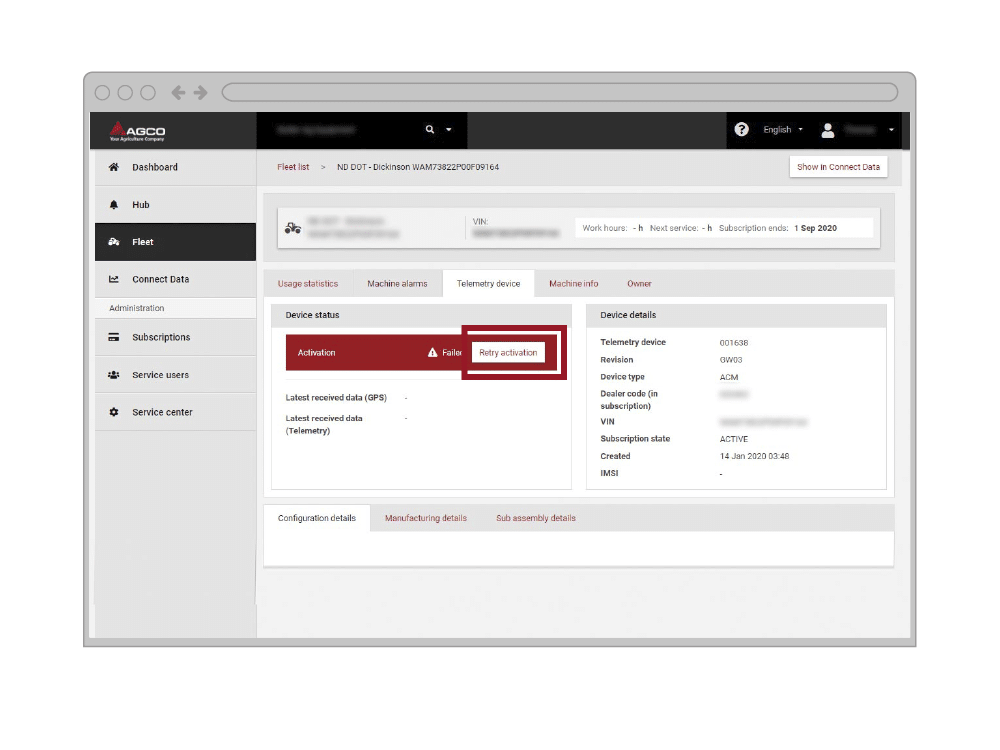The image size is (1000, 750).
Task: Open Hub in the sidebar
Action: [175, 205]
